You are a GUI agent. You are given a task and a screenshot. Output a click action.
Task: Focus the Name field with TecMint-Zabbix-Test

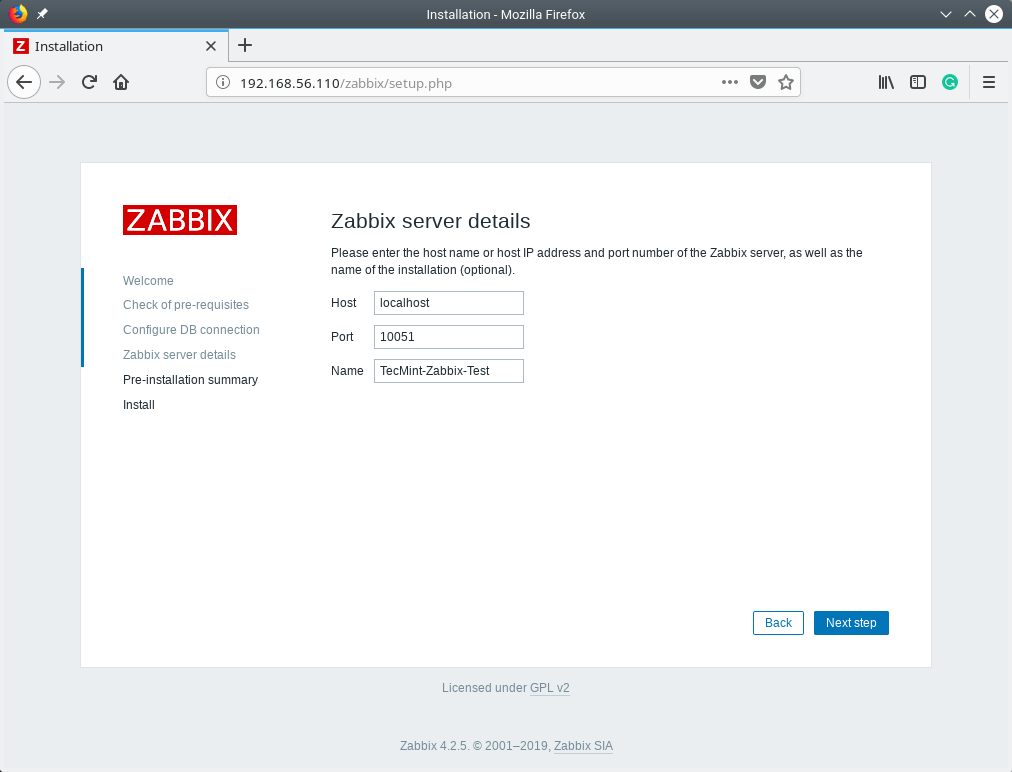point(449,371)
